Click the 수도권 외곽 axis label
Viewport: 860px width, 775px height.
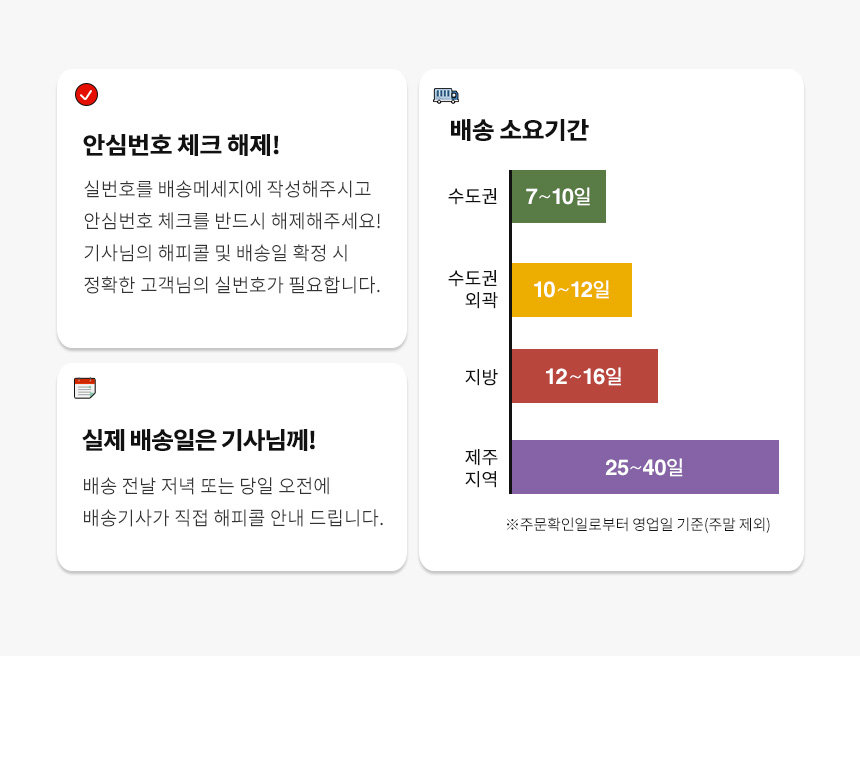click(473, 288)
